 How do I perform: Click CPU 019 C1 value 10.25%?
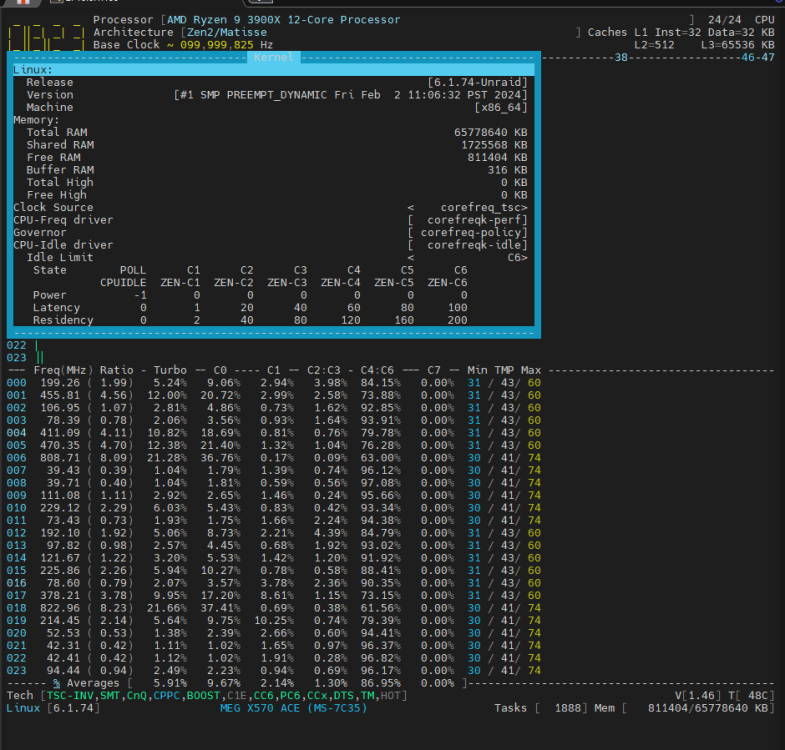[x=274, y=620]
